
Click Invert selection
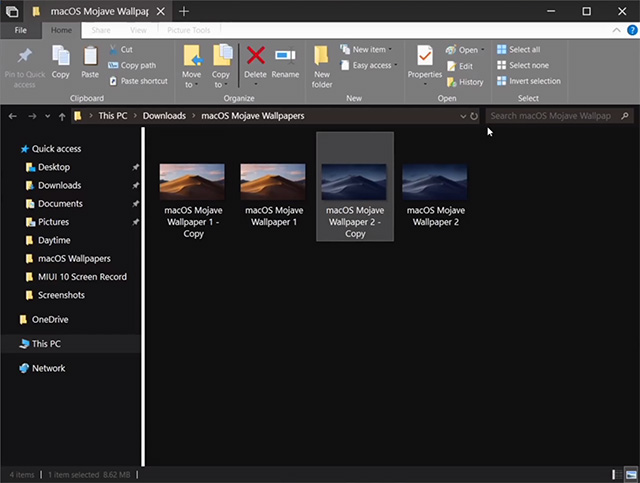pos(529,81)
